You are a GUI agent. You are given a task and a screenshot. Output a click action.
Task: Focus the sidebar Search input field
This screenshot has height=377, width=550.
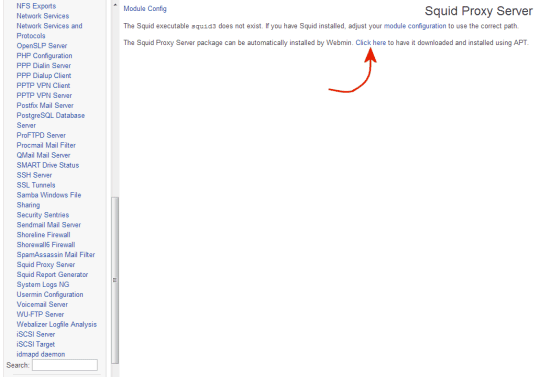(65, 365)
